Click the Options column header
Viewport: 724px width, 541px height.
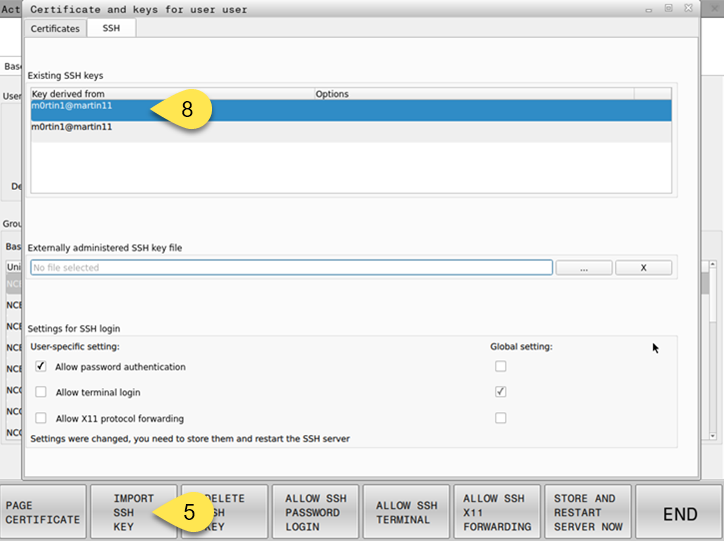(x=474, y=94)
